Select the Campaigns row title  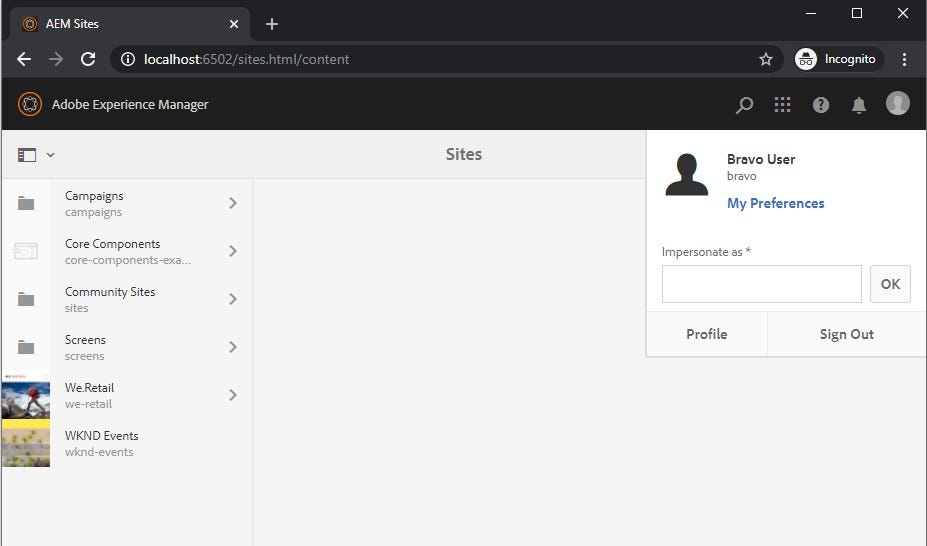click(x=94, y=196)
